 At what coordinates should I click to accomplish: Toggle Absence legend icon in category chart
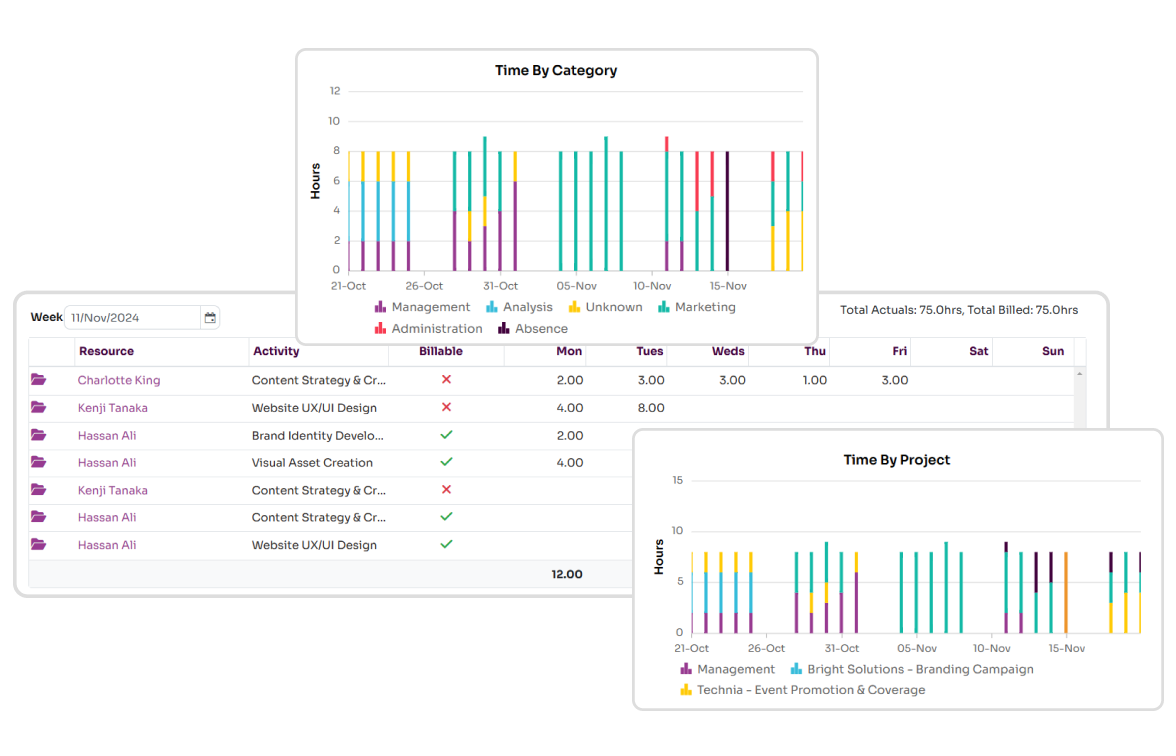click(503, 328)
